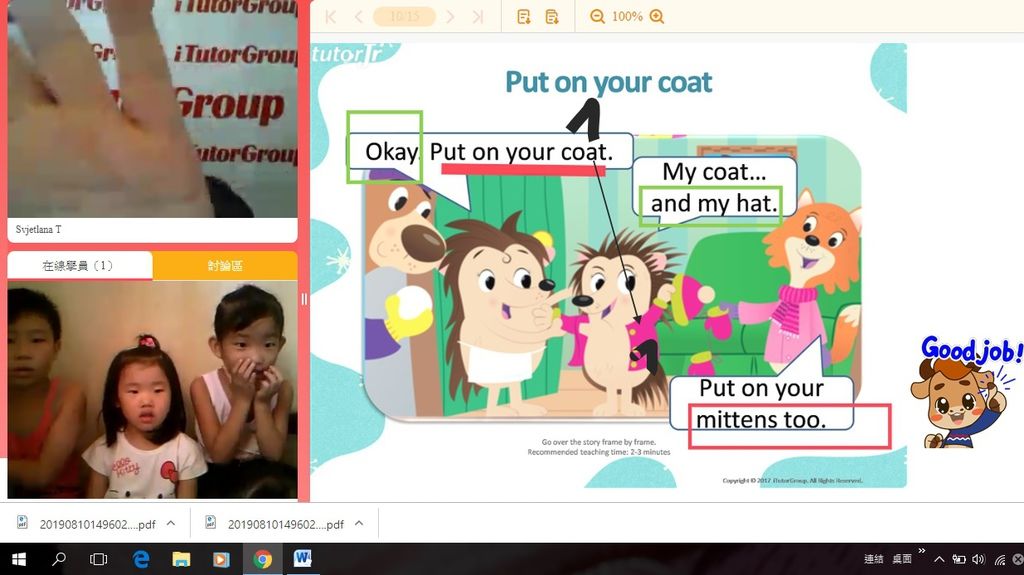1024x575 pixels.
Task: Expand options for the second downloaded pdf
Action: [x=359, y=523]
